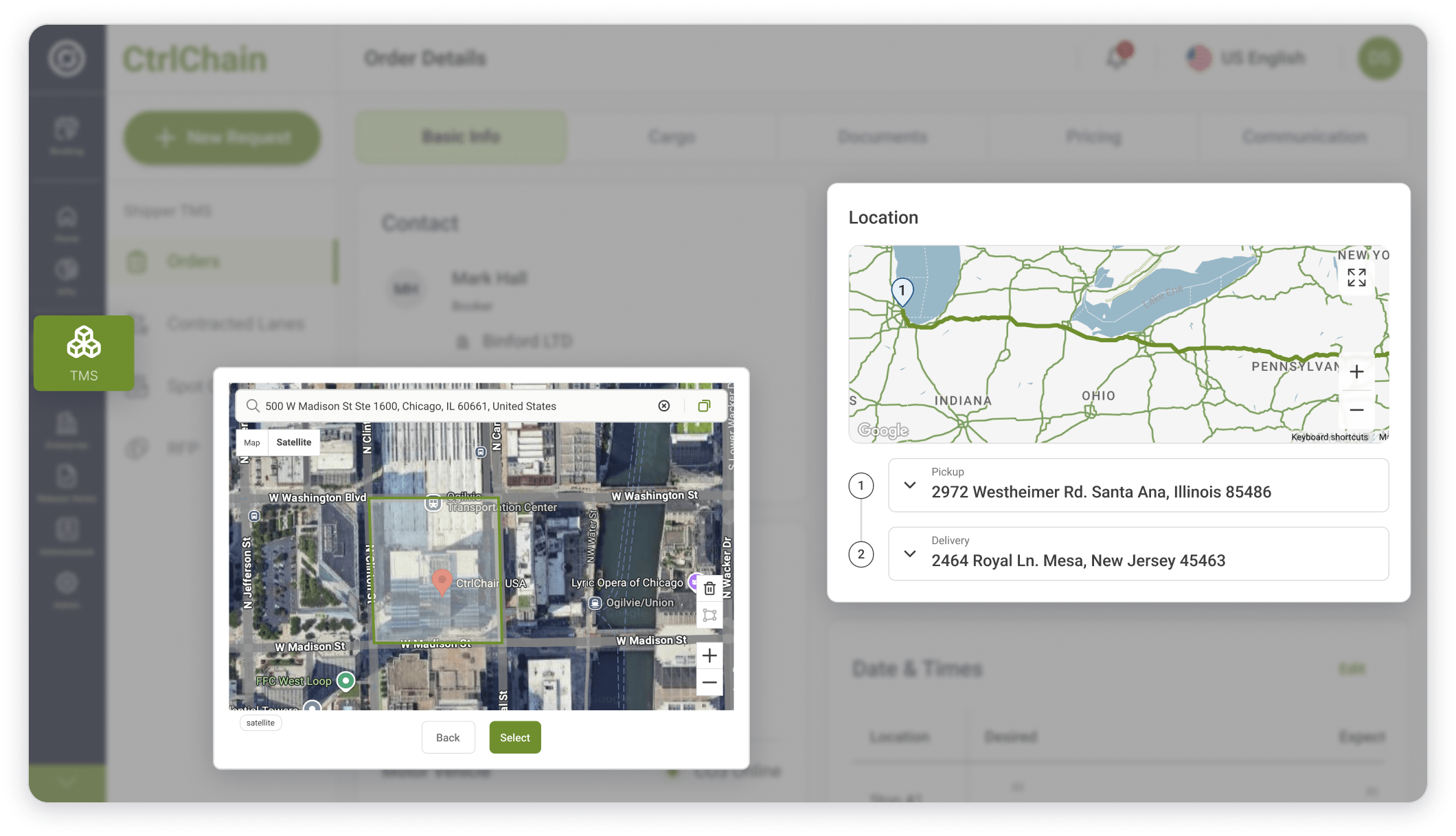
Task: Click the magnifier icon in address search
Action: pos(253,406)
